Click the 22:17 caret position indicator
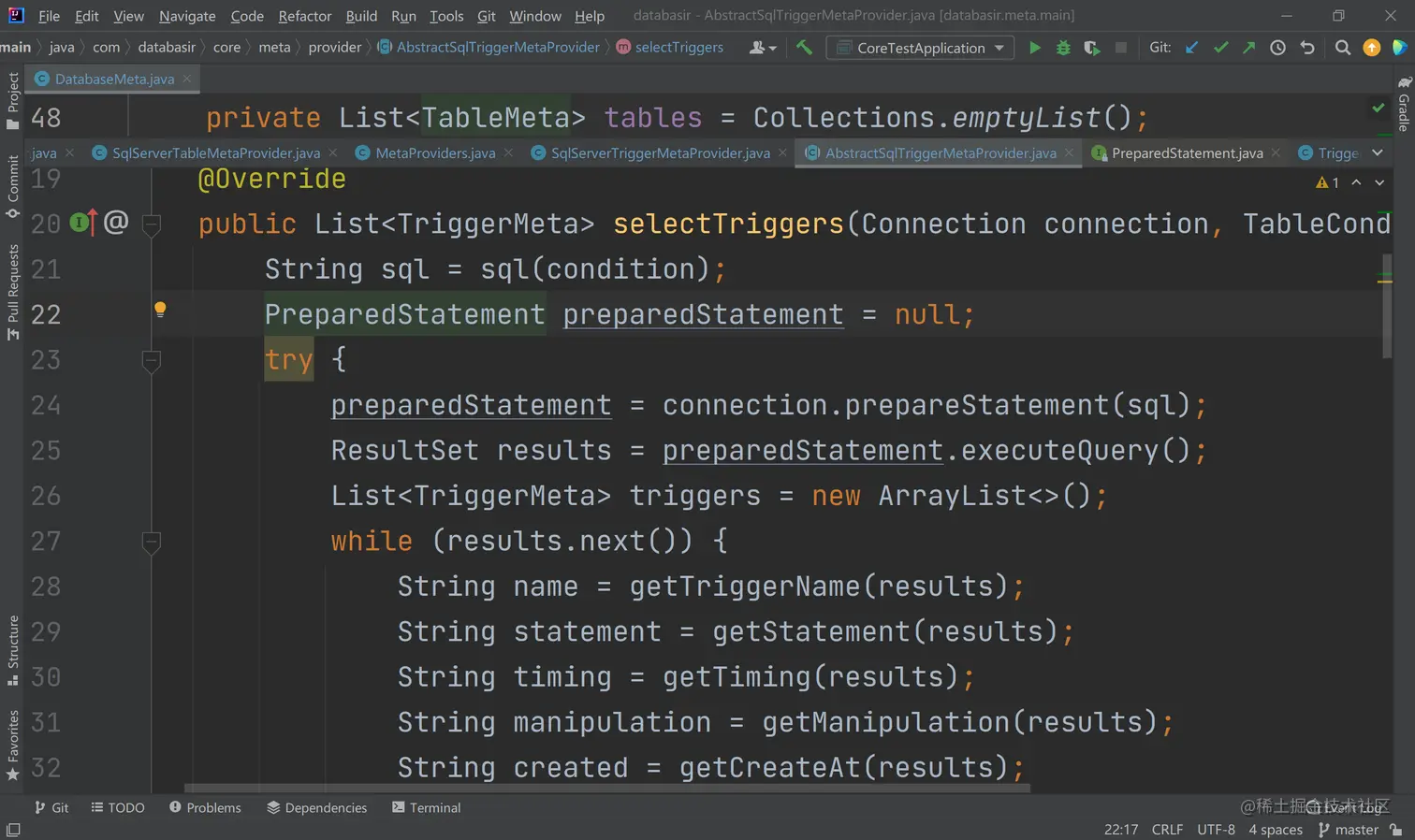Image resolution: width=1415 pixels, height=840 pixels. click(x=1121, y=830)
